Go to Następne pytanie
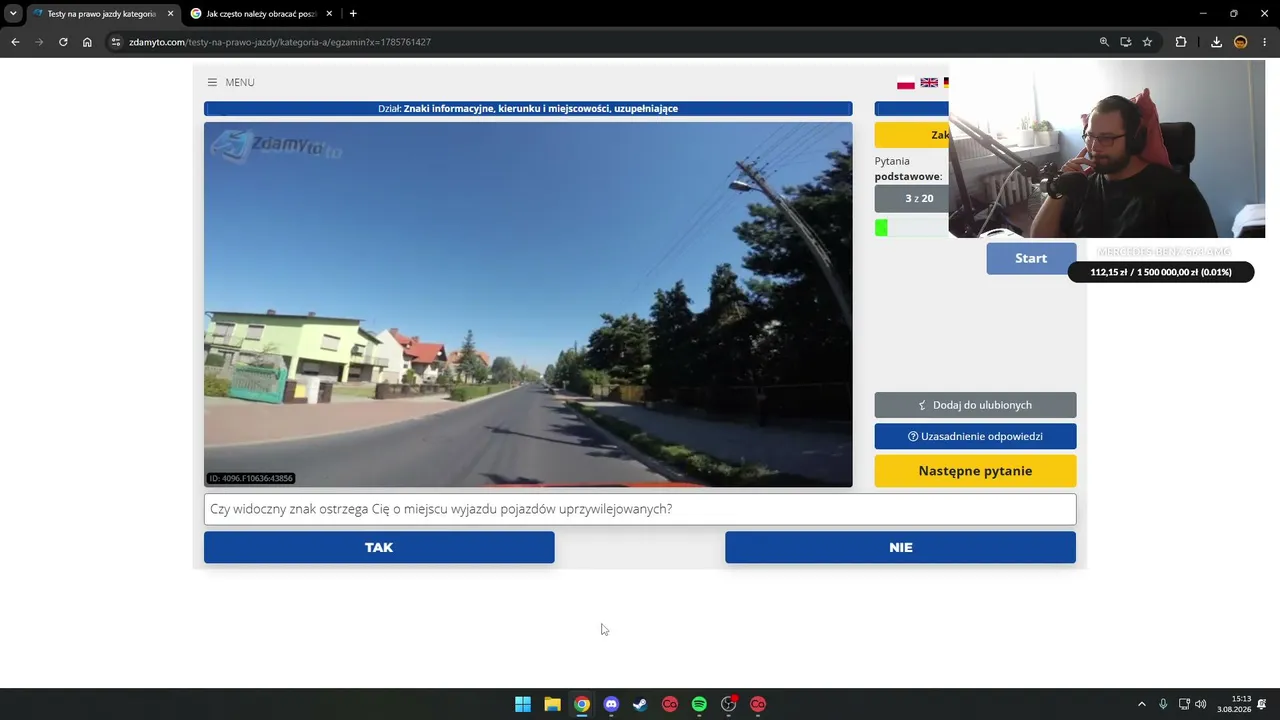1280x720 pixels. click(975, 471)
